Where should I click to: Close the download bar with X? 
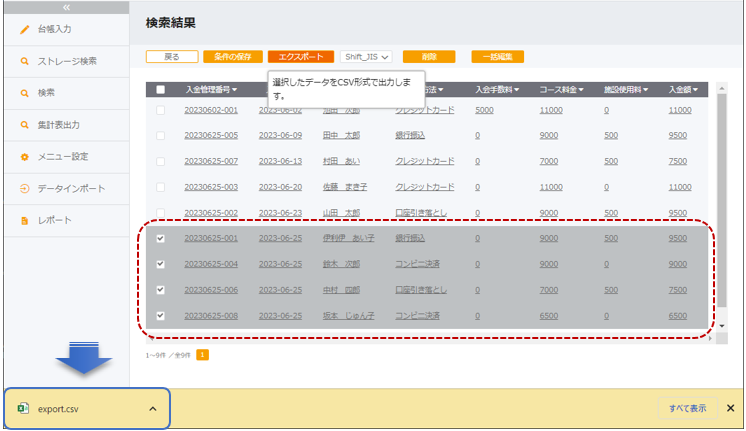click(x=730, y=408)
